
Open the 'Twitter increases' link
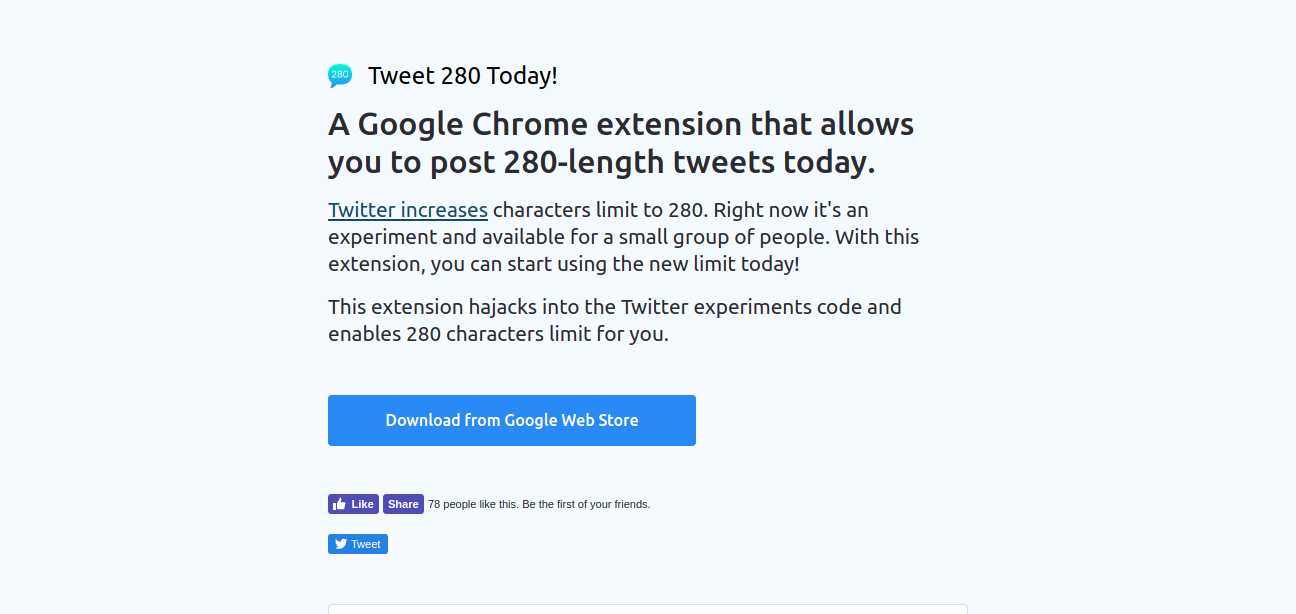tap(408, 210)
